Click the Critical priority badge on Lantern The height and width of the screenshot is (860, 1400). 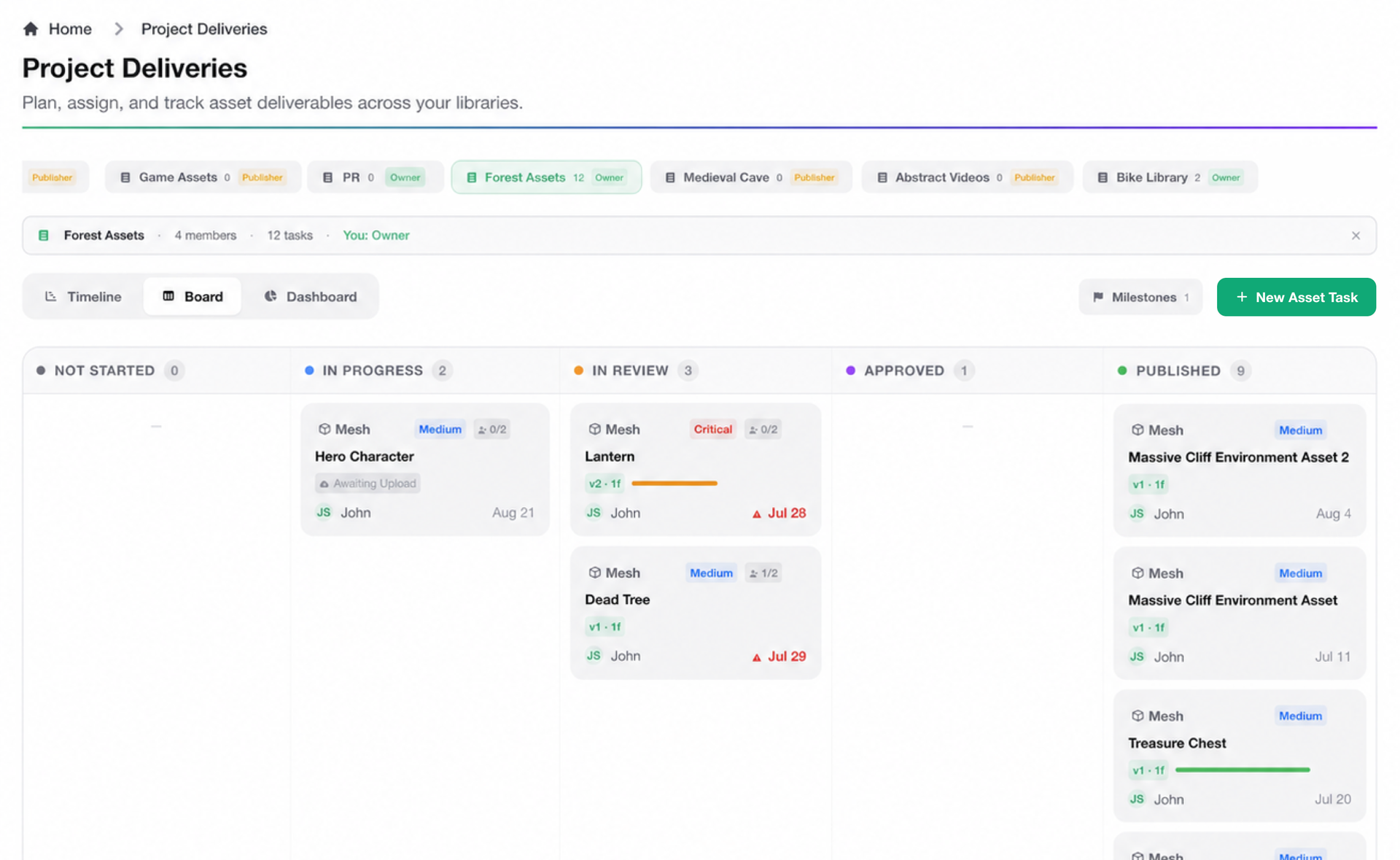[x=712, y=429]
